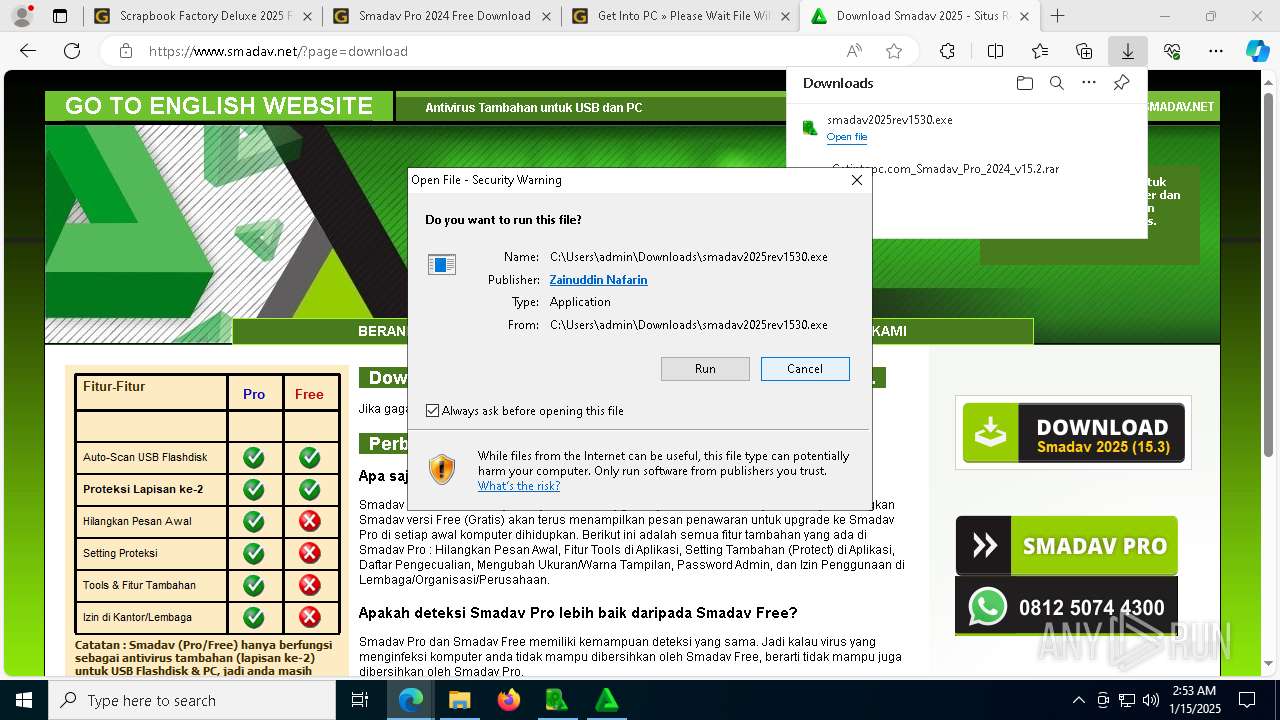Go back to the previous page
Viewport: 1280px width, 720px height.
click(28, 51)
